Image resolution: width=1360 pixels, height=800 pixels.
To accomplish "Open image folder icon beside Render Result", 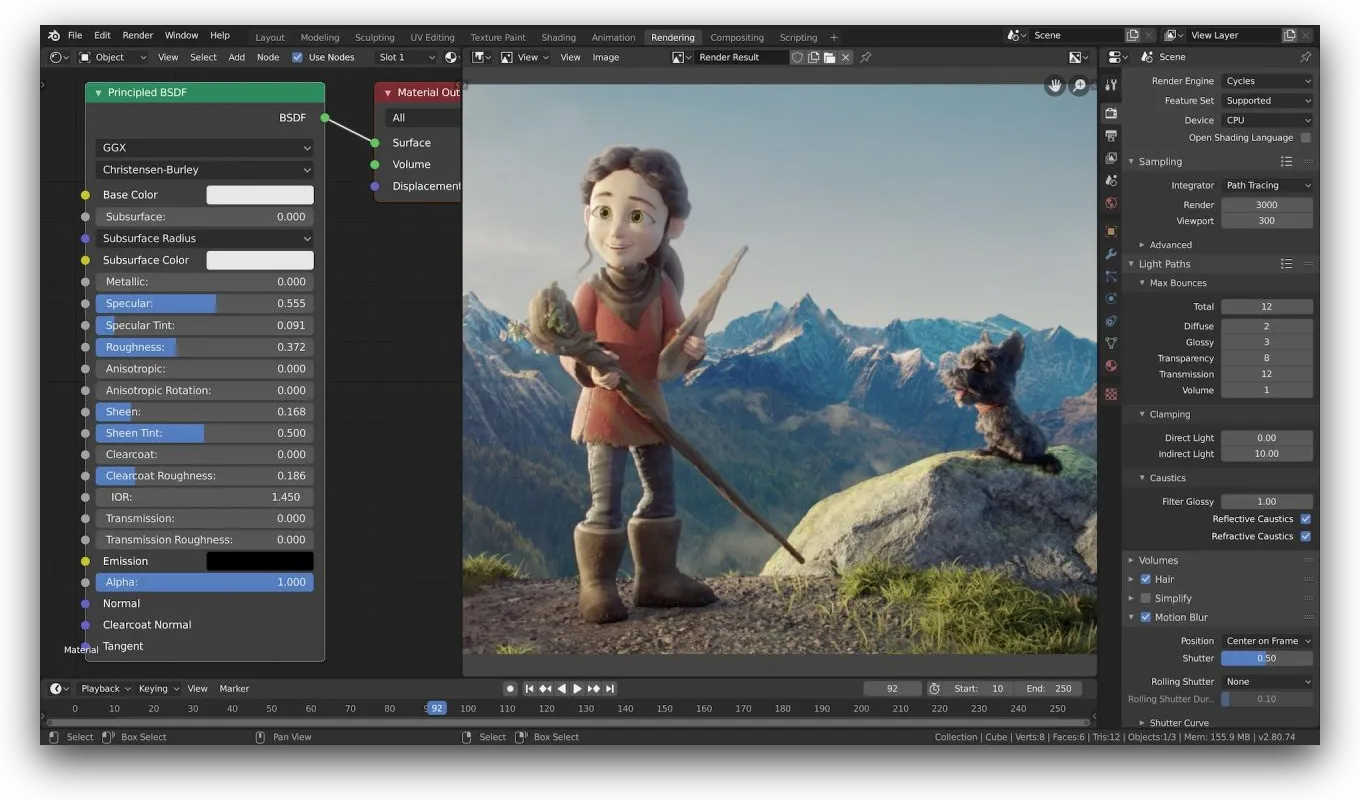I will pyautogui.click(x=829, y=58).
